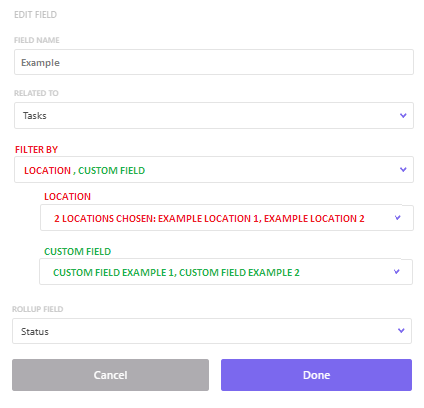This screenshot has height=408, width=424.
Task: Click the Field Name input containing Example
Action: pyautogui.click(x=214, y=62)
